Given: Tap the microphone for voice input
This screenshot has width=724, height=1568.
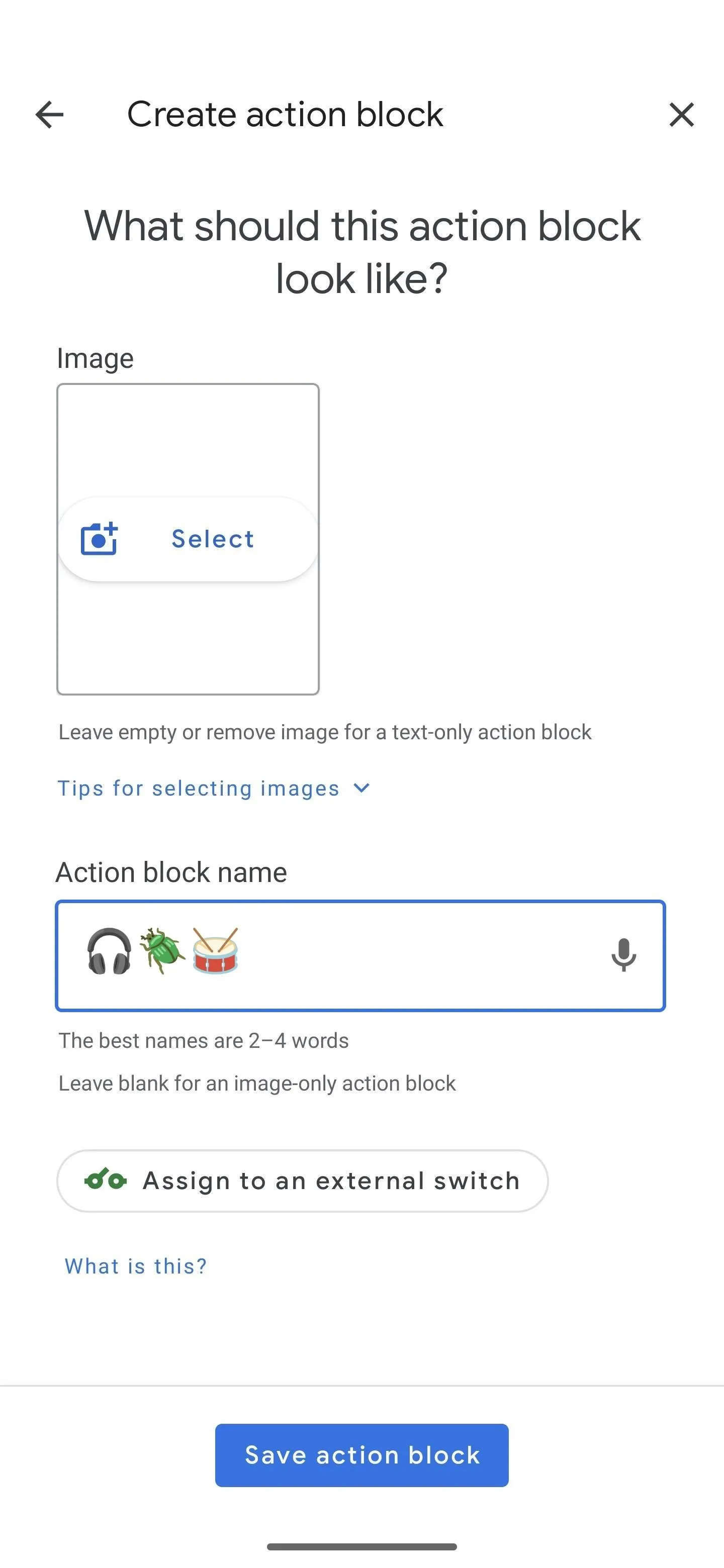Looking at the screenshot, I should 623,955.
